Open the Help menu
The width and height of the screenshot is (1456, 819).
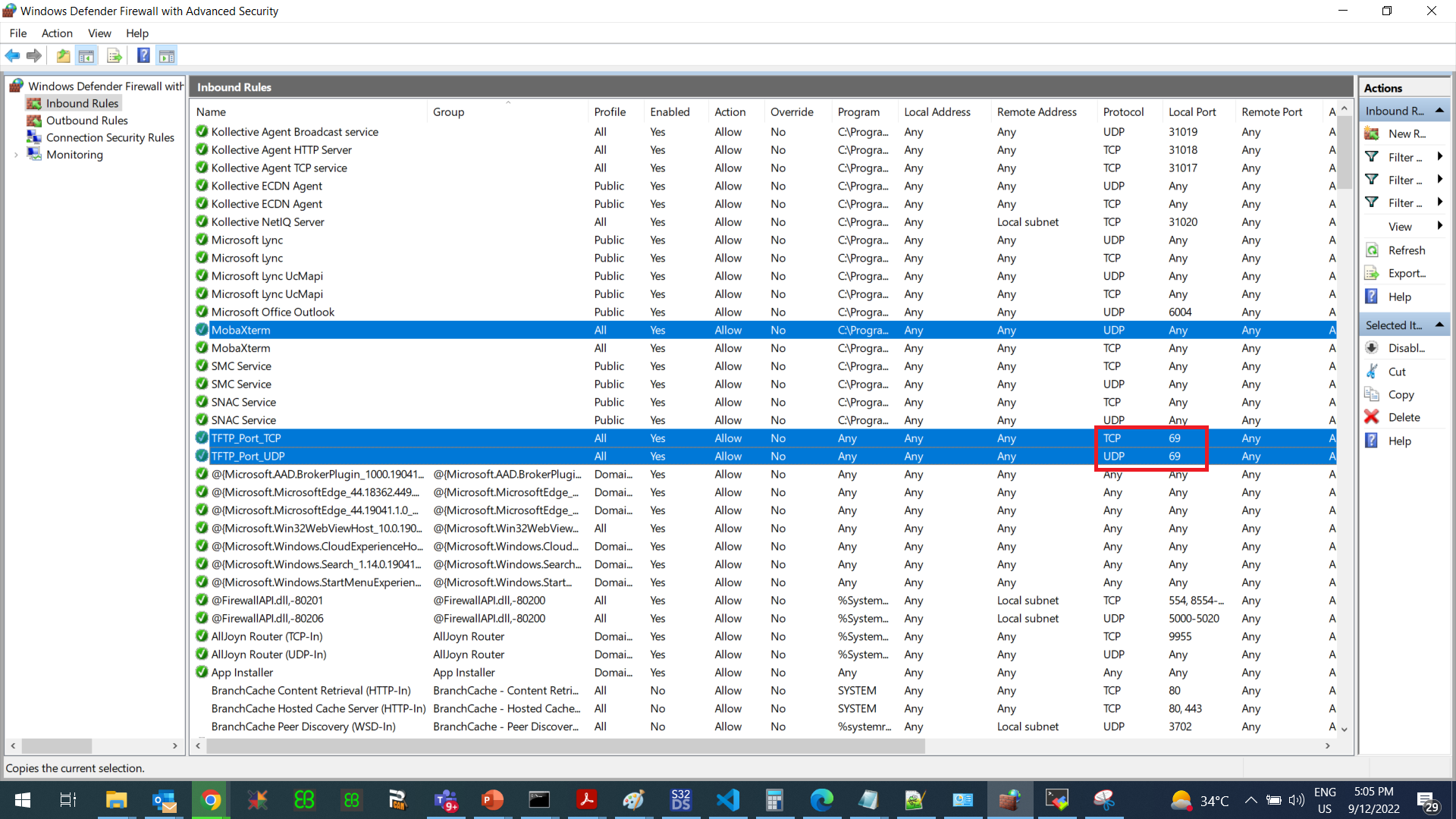pos(137,33)
